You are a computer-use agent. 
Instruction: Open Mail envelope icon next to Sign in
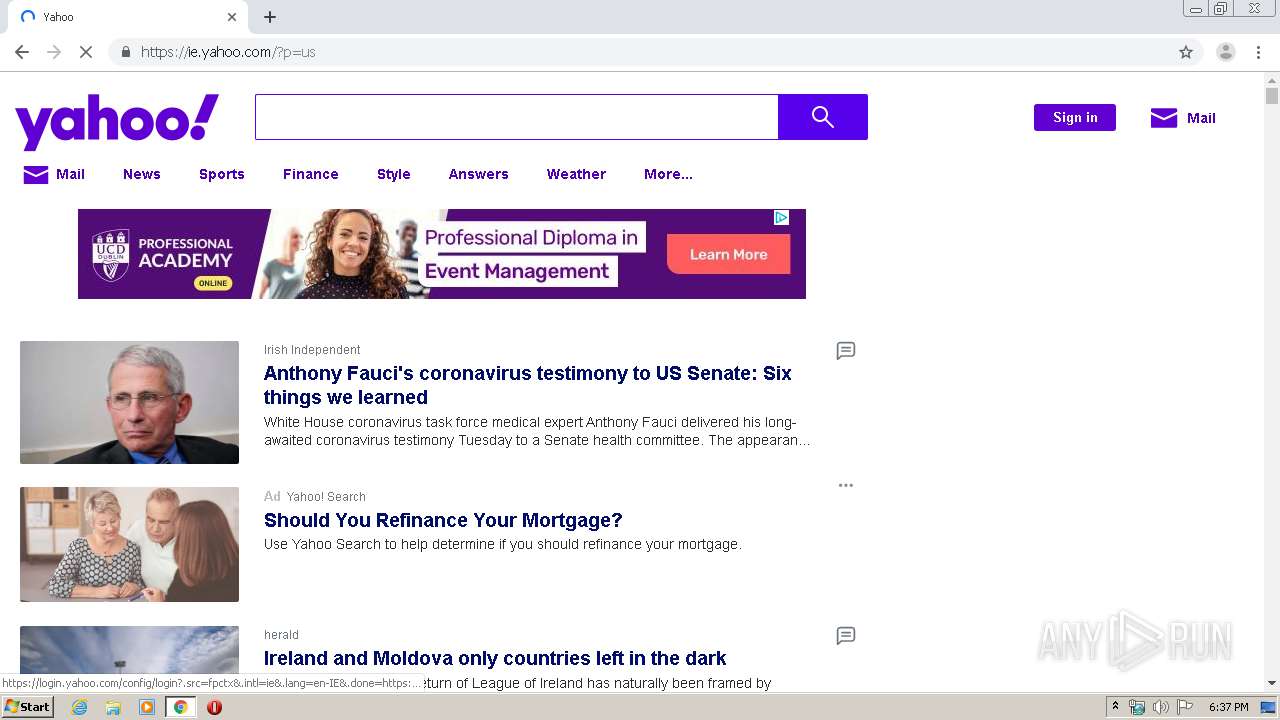1164,118
